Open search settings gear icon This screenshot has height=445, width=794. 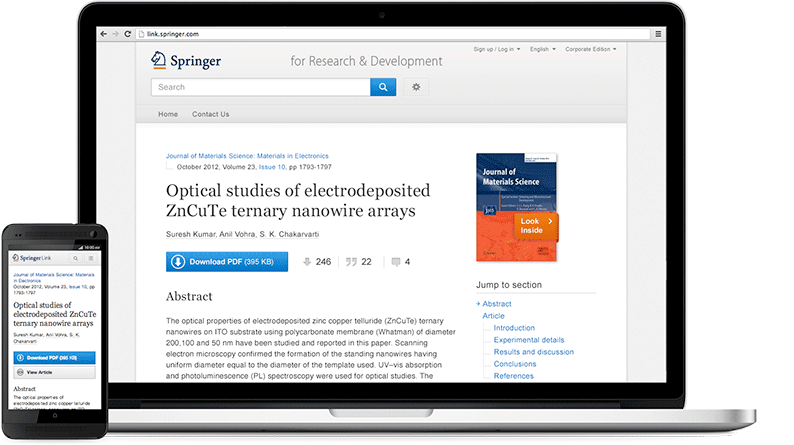coord(416,87)
